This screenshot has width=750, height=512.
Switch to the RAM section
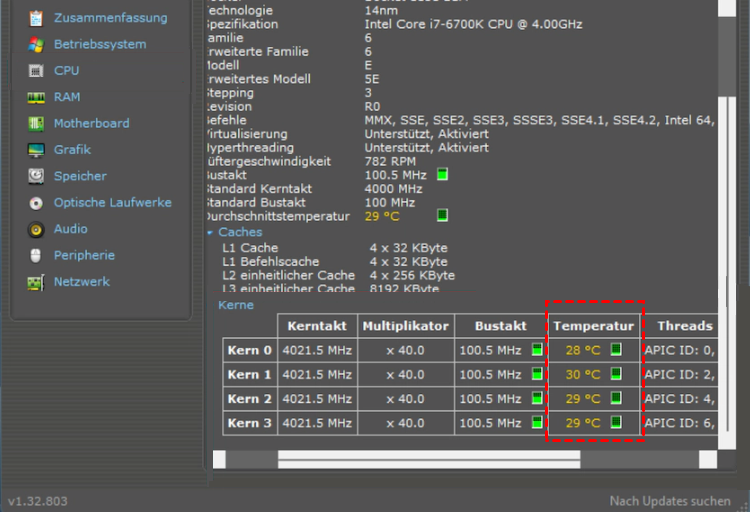(67, 97)
